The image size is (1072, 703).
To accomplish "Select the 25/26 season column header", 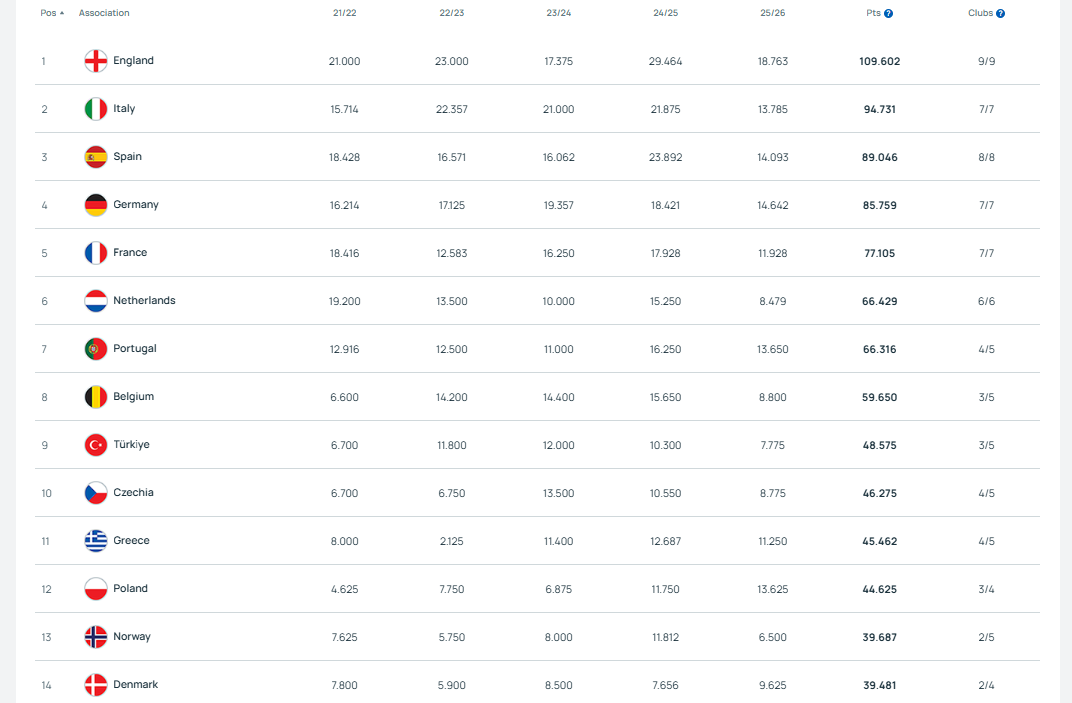I will [772, 13].
